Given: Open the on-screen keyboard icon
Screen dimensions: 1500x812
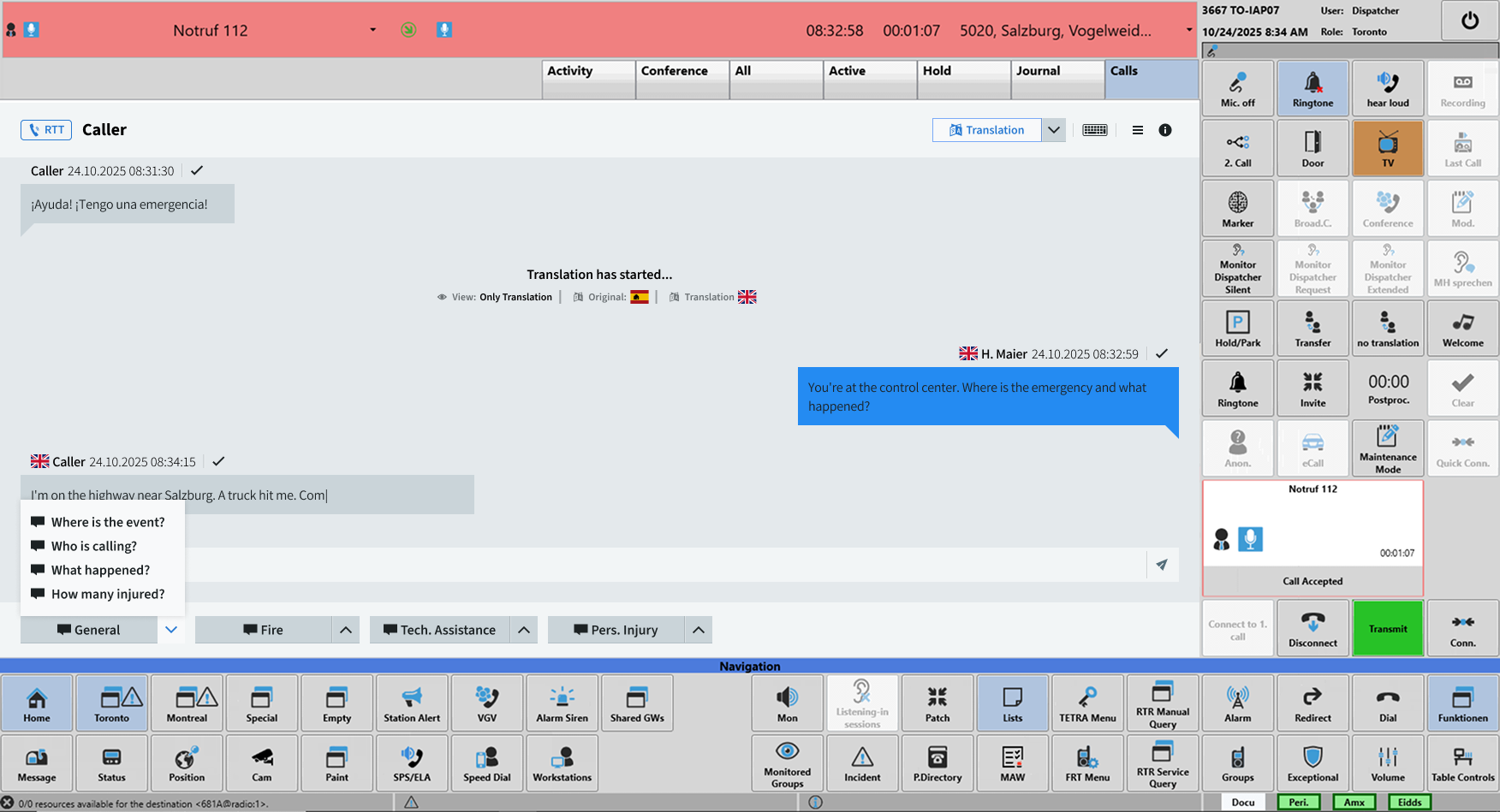Looking at the screenshot, I should pyautogui.click(x=1095, y=130).
